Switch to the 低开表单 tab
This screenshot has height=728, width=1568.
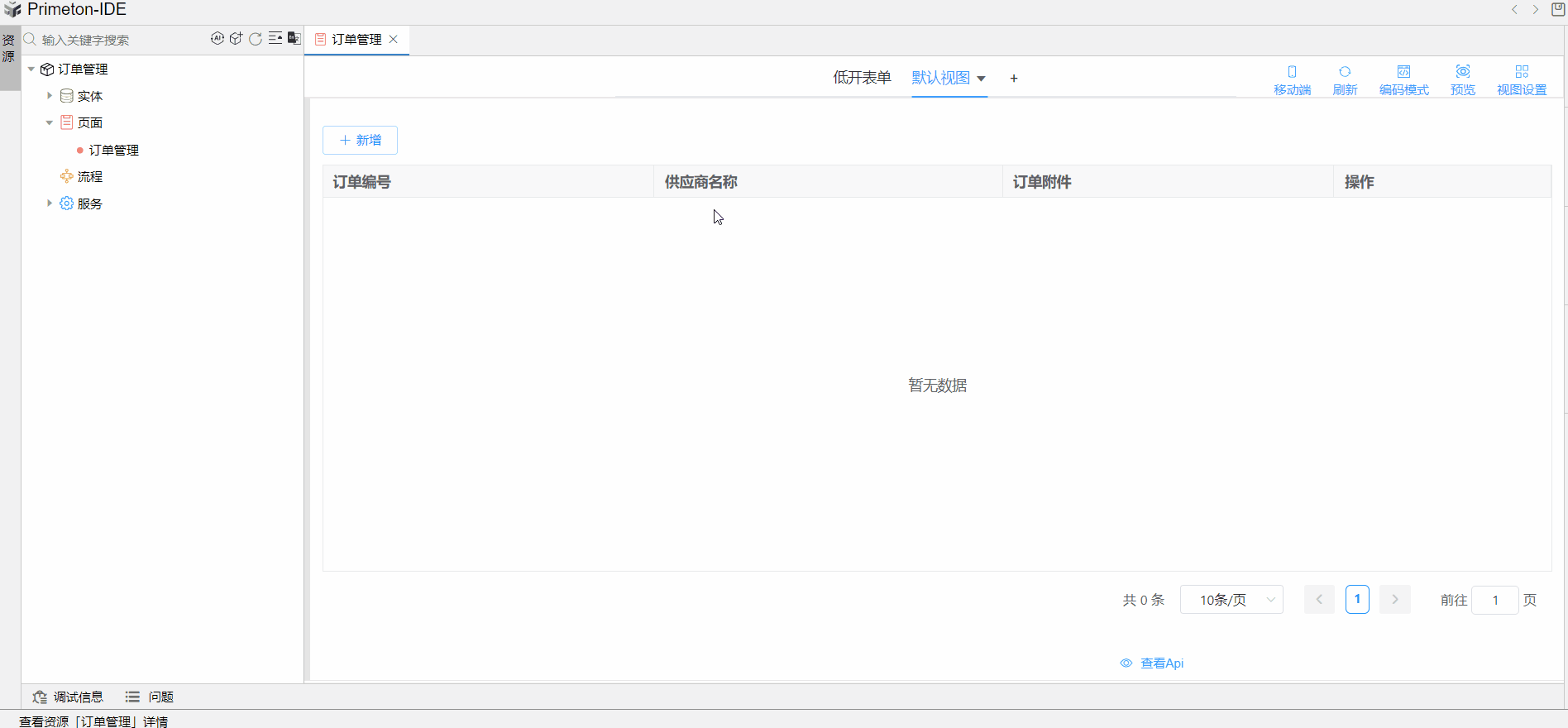coord(862,78)
